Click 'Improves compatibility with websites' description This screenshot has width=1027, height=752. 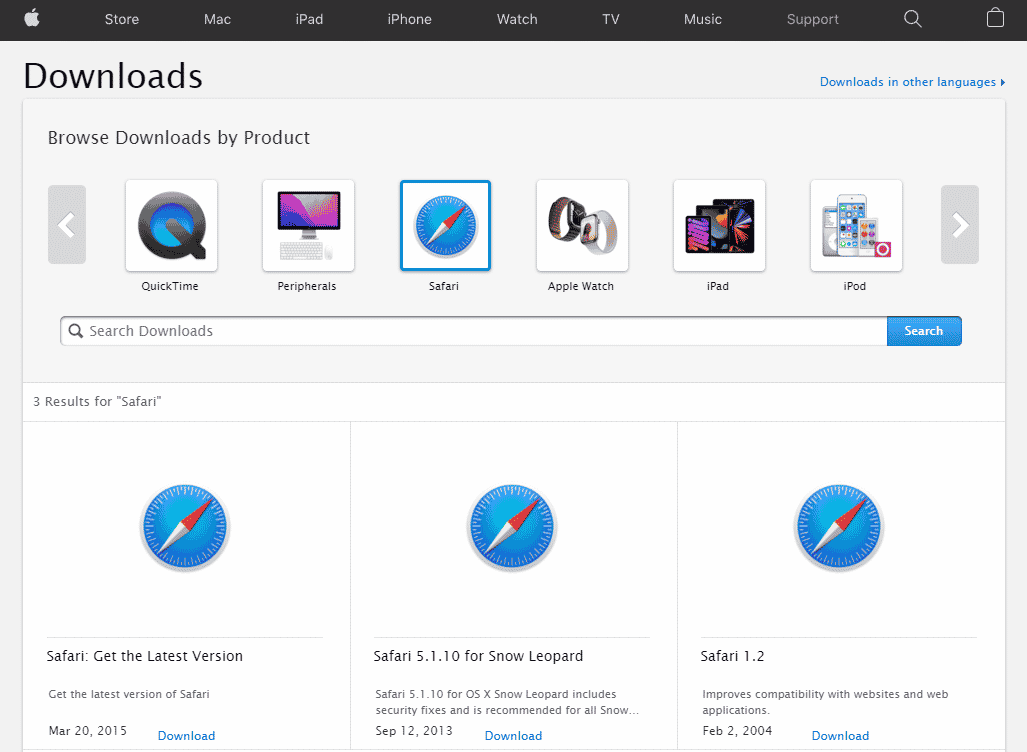point(825,702)
